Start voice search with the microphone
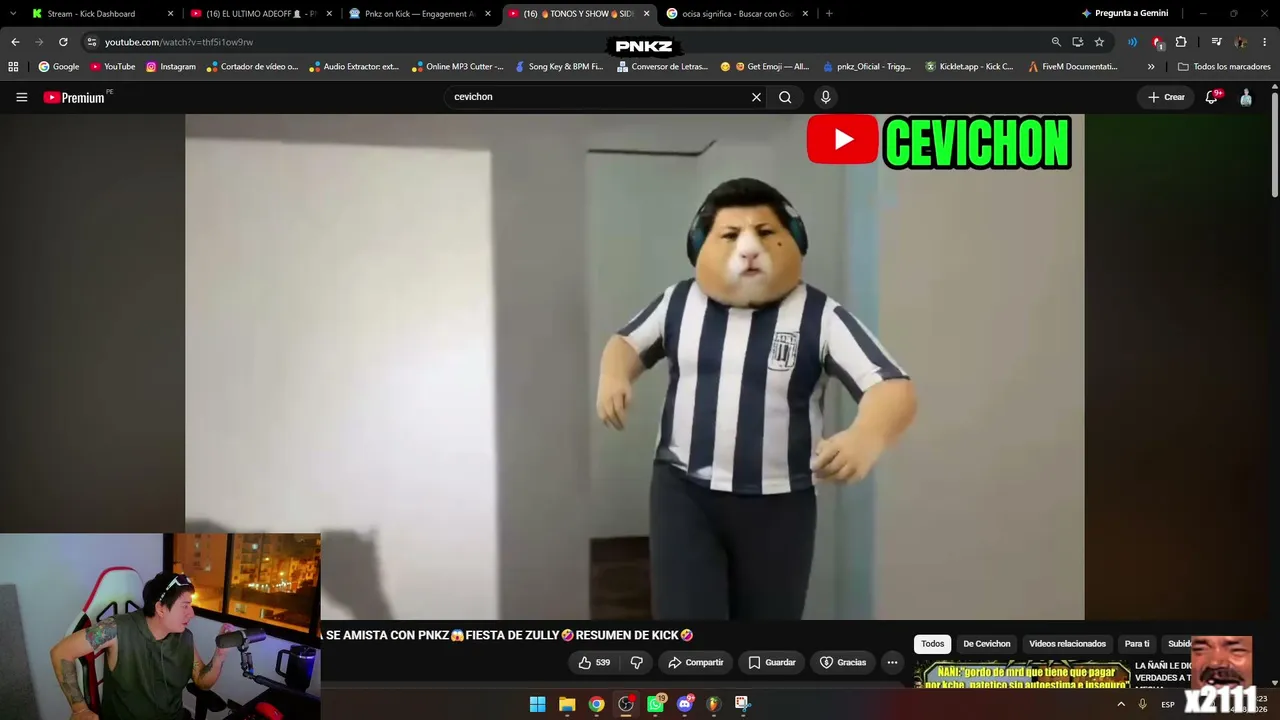 coord(825,97)
